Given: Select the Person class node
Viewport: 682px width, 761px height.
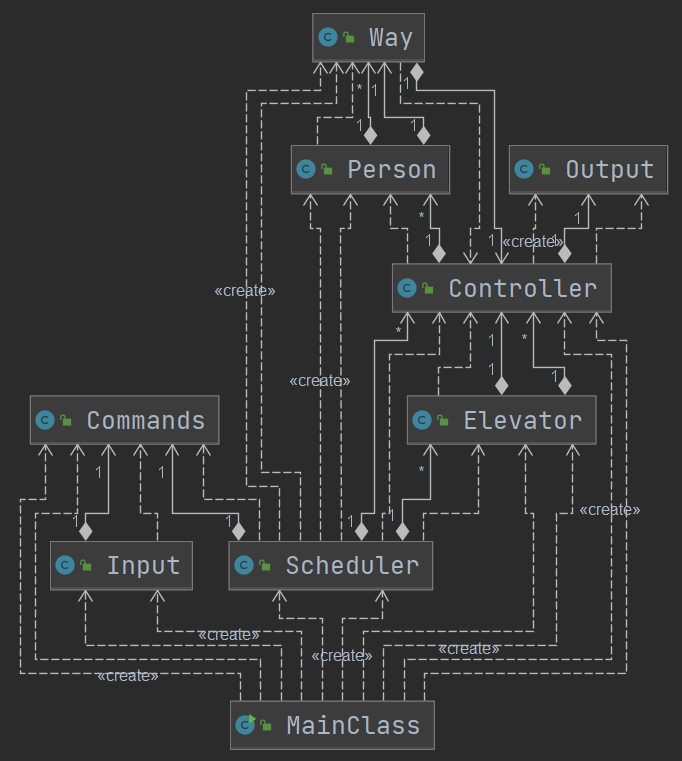Looking at the screenshot, I should tap(370, 169).
